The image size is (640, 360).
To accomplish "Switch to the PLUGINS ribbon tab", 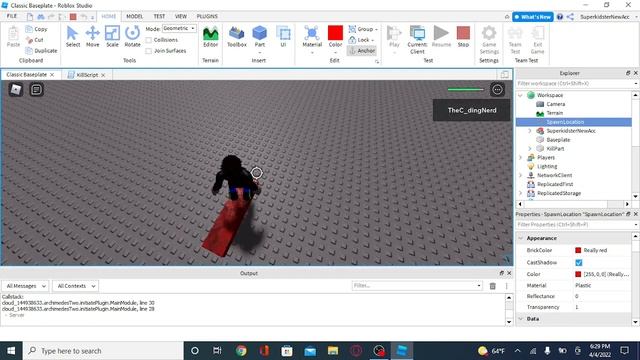I will point(207,16).
